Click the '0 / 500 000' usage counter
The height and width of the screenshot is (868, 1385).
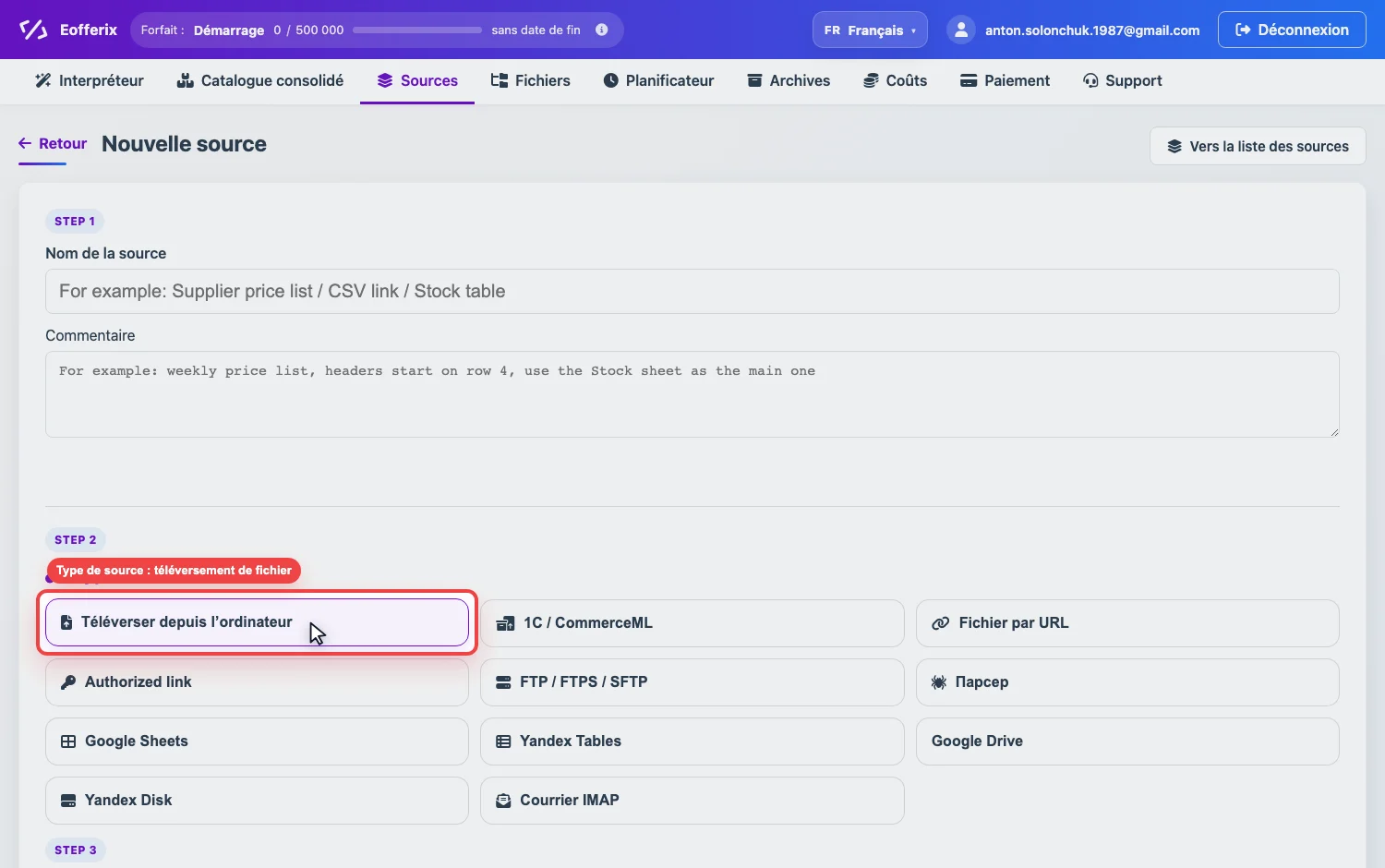click(308, 30)
